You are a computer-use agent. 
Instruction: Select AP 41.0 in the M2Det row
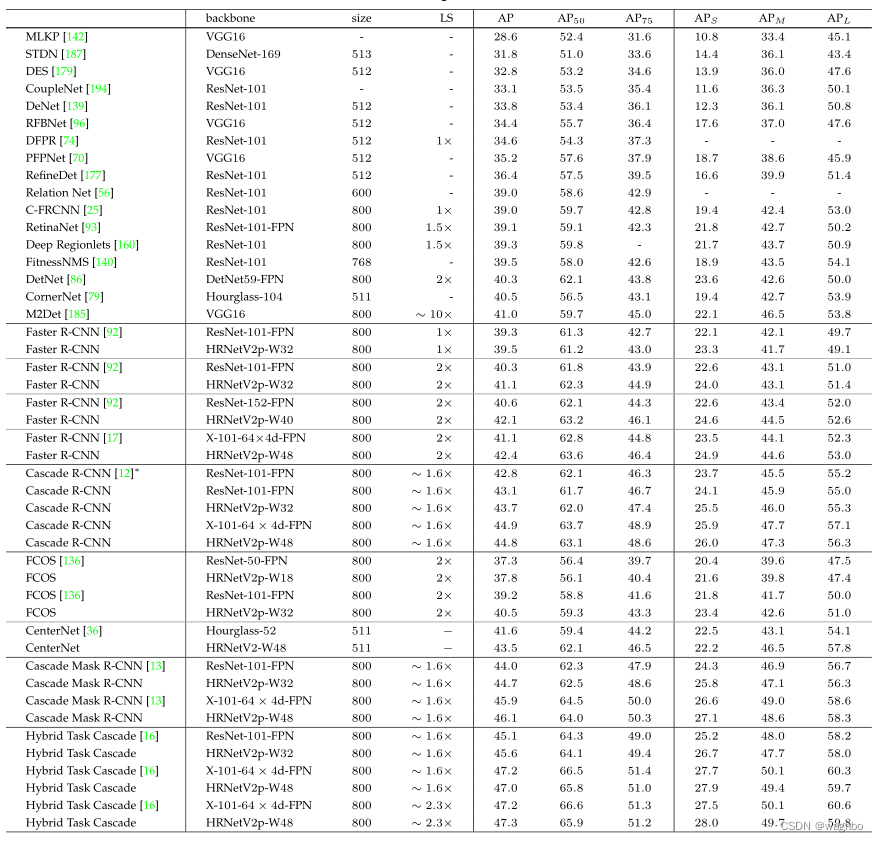coord(505,315)
